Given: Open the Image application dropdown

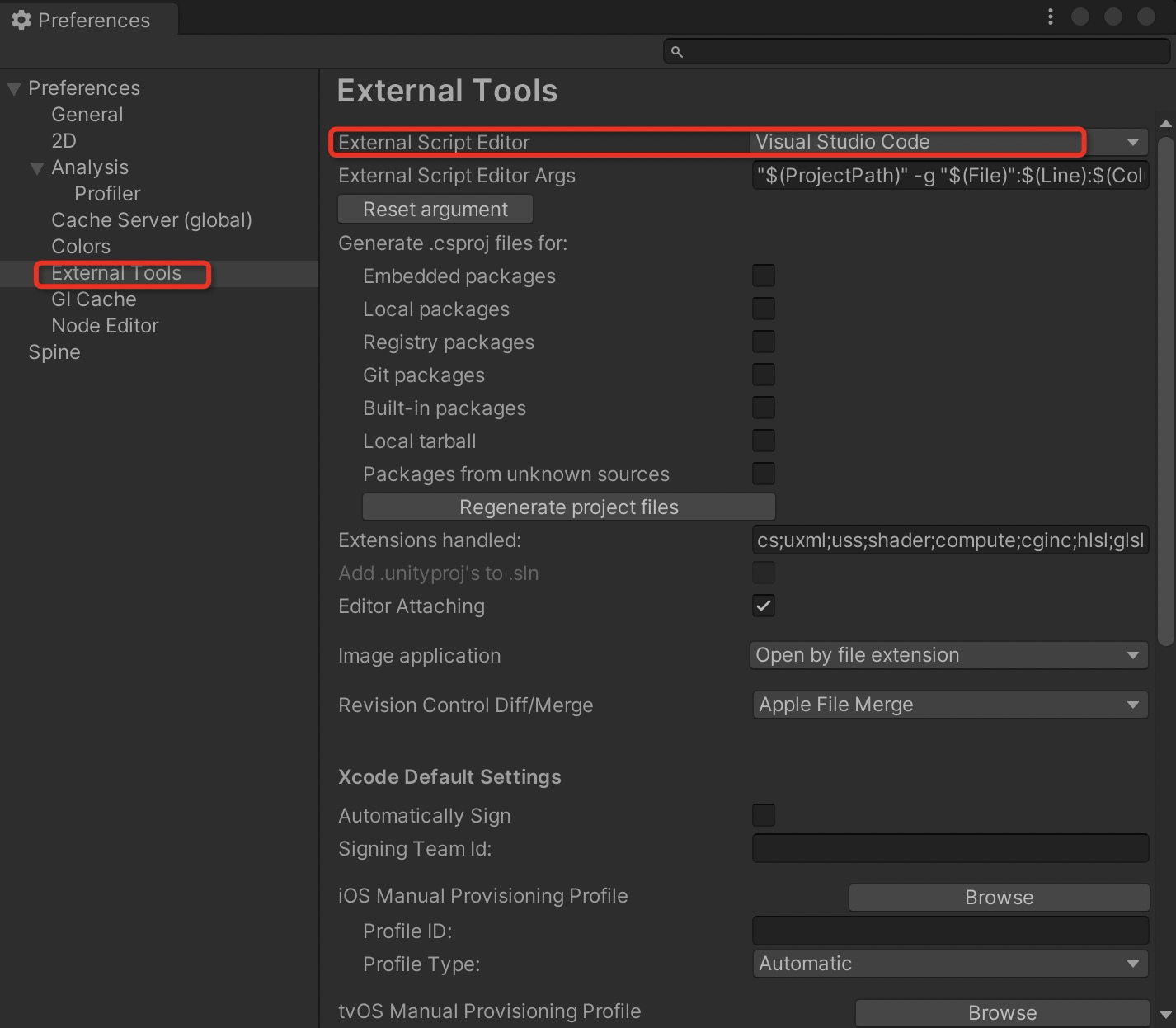Looking at the screenshot, I should (950, 655).
